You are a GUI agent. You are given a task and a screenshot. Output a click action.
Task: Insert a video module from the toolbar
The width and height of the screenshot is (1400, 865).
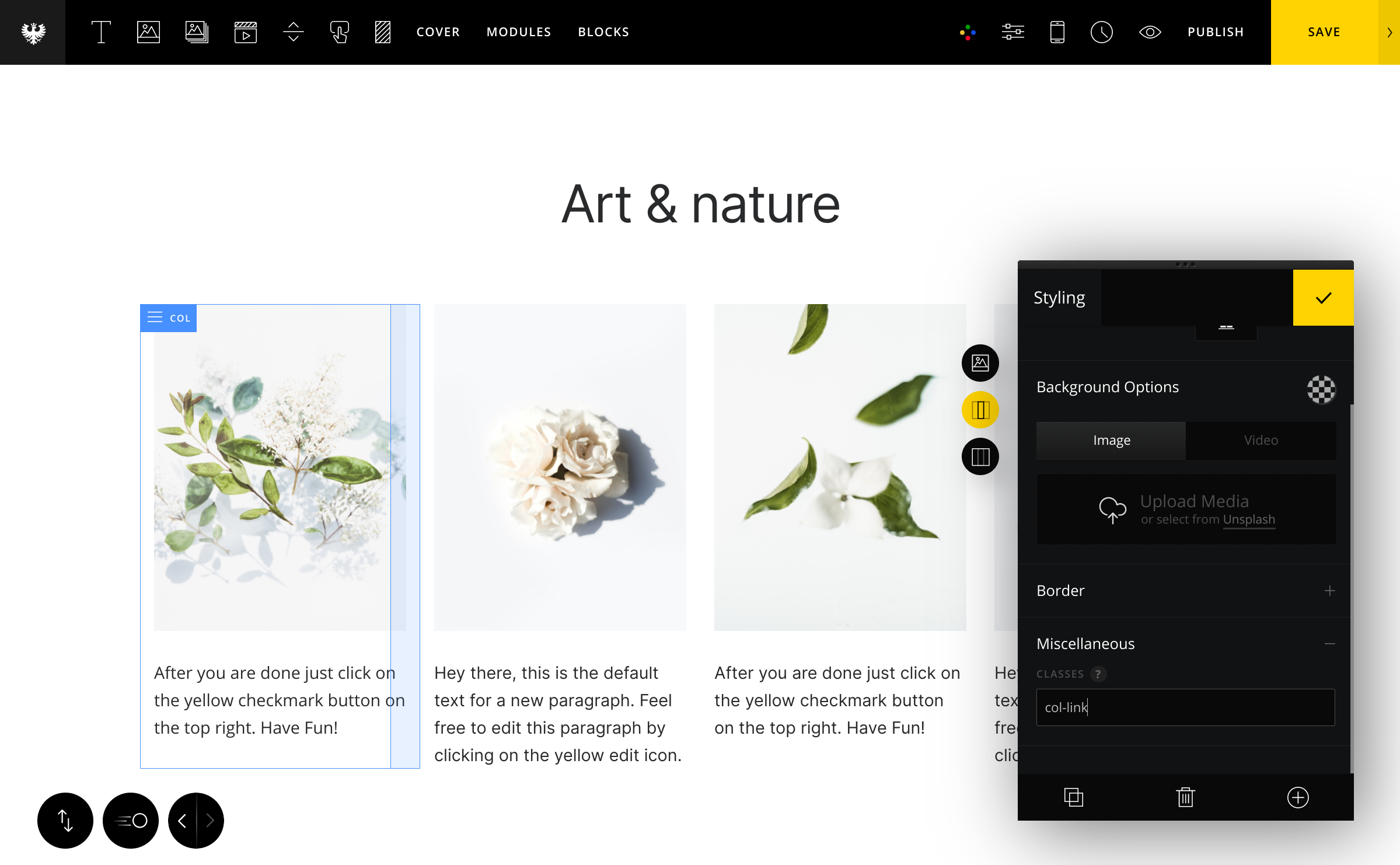[x=245, y=32]
